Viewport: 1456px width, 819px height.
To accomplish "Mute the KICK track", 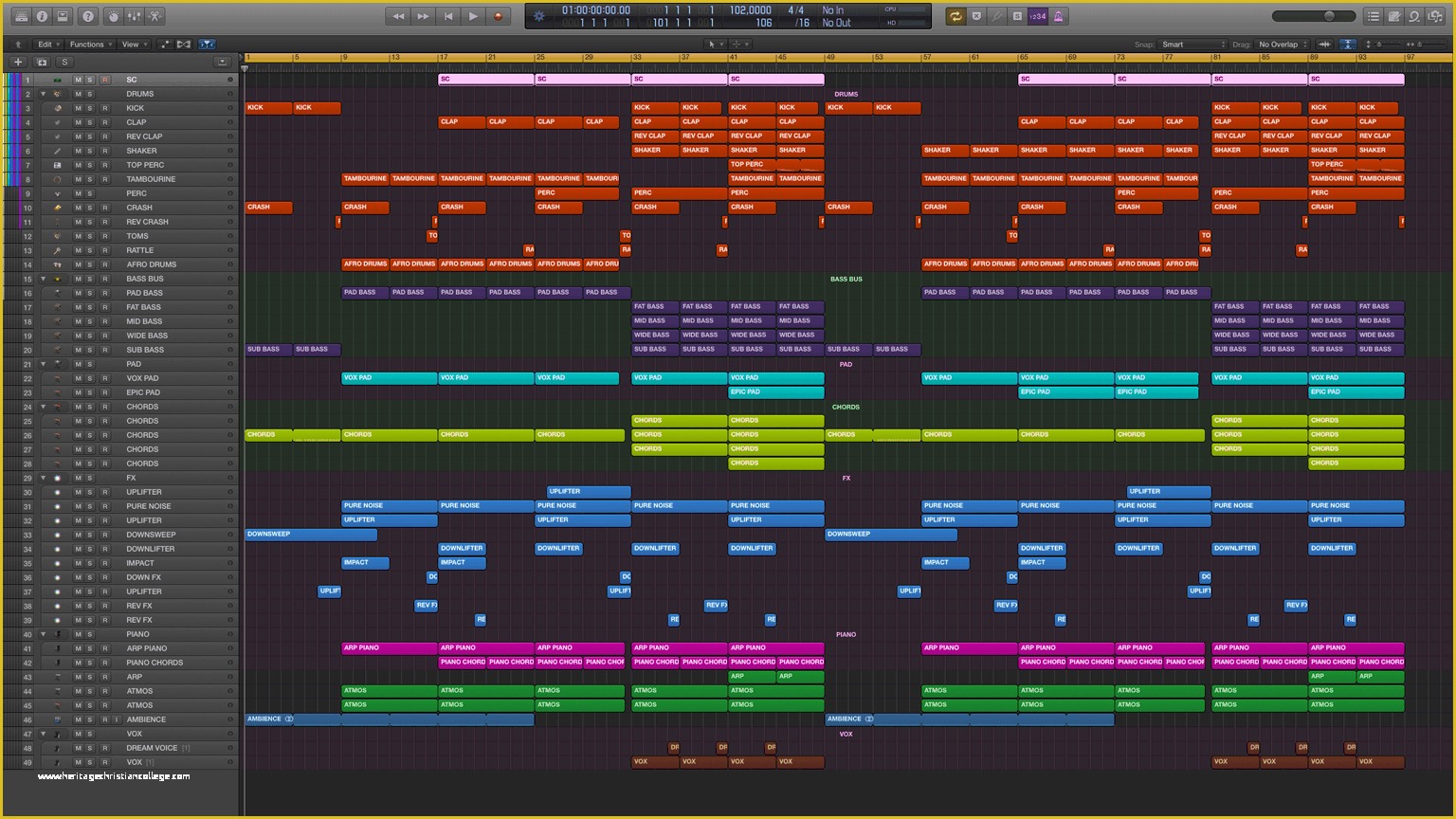I will tap(79, 108).
